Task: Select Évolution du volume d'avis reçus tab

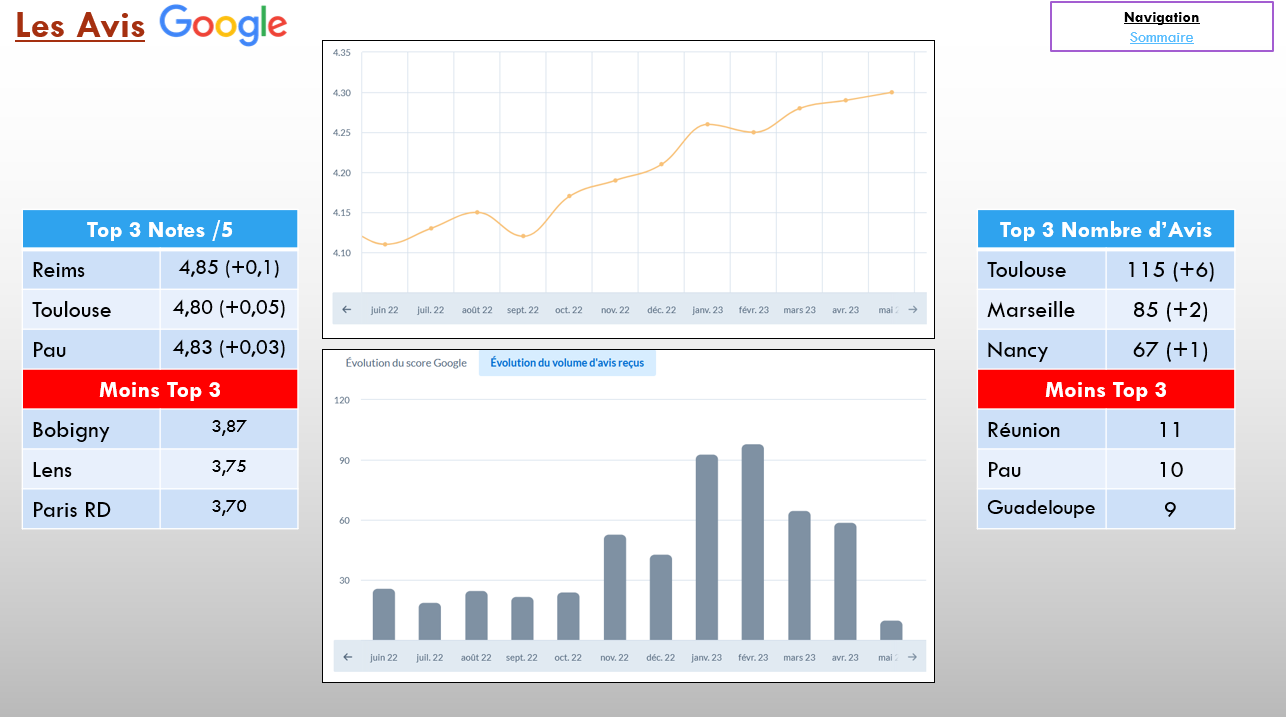Action: pos(567,363)
